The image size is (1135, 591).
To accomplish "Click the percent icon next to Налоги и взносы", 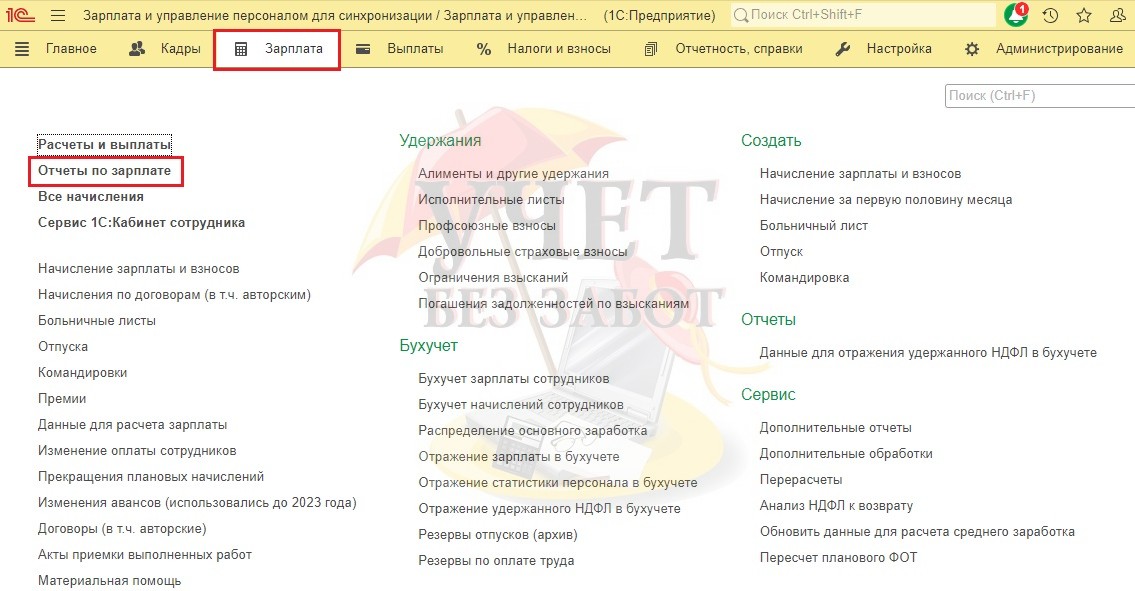I will (x=484, y=49).
